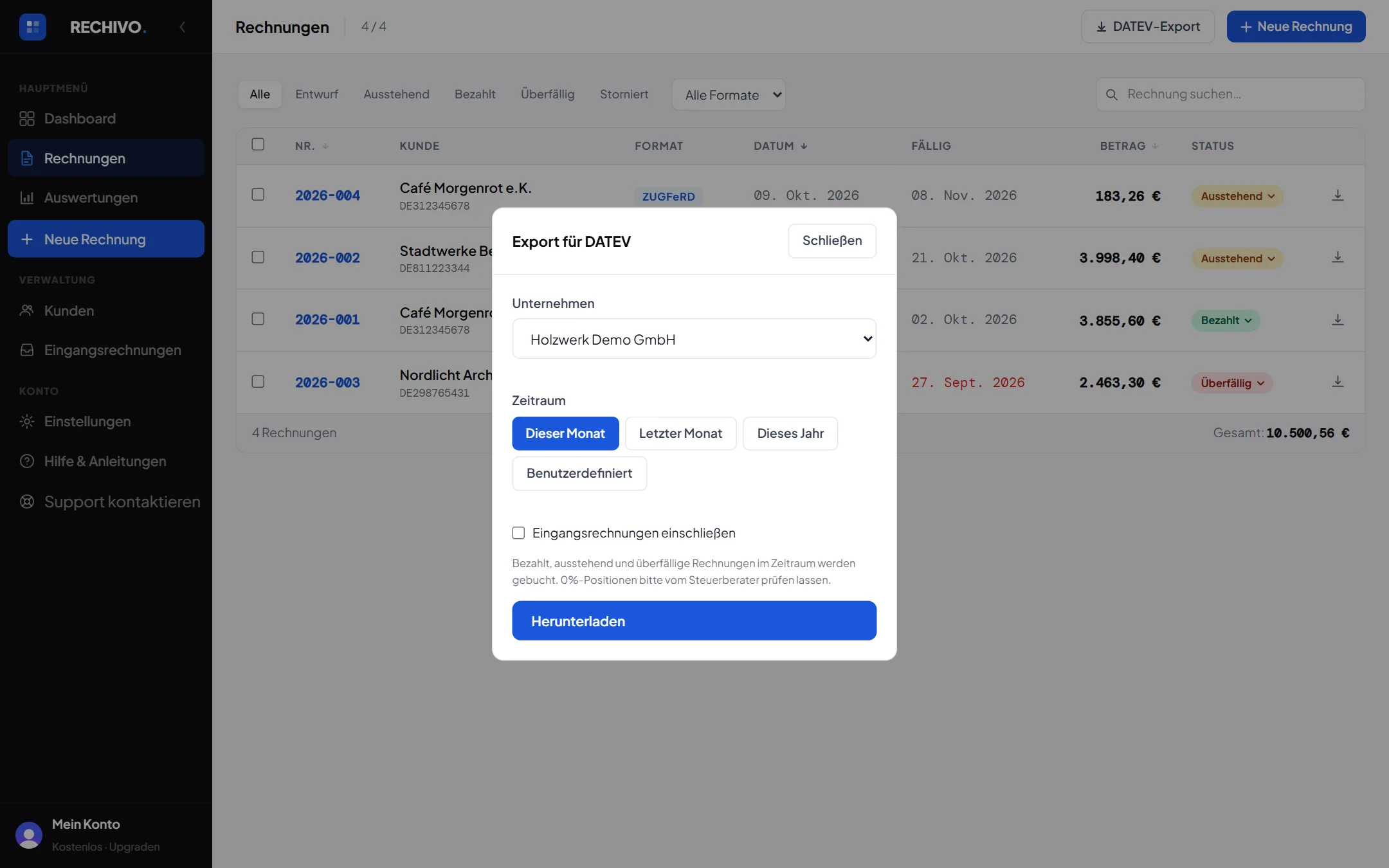Click the Dashboard grid icon
This screenshot has width=1389, height=868.
27,119
